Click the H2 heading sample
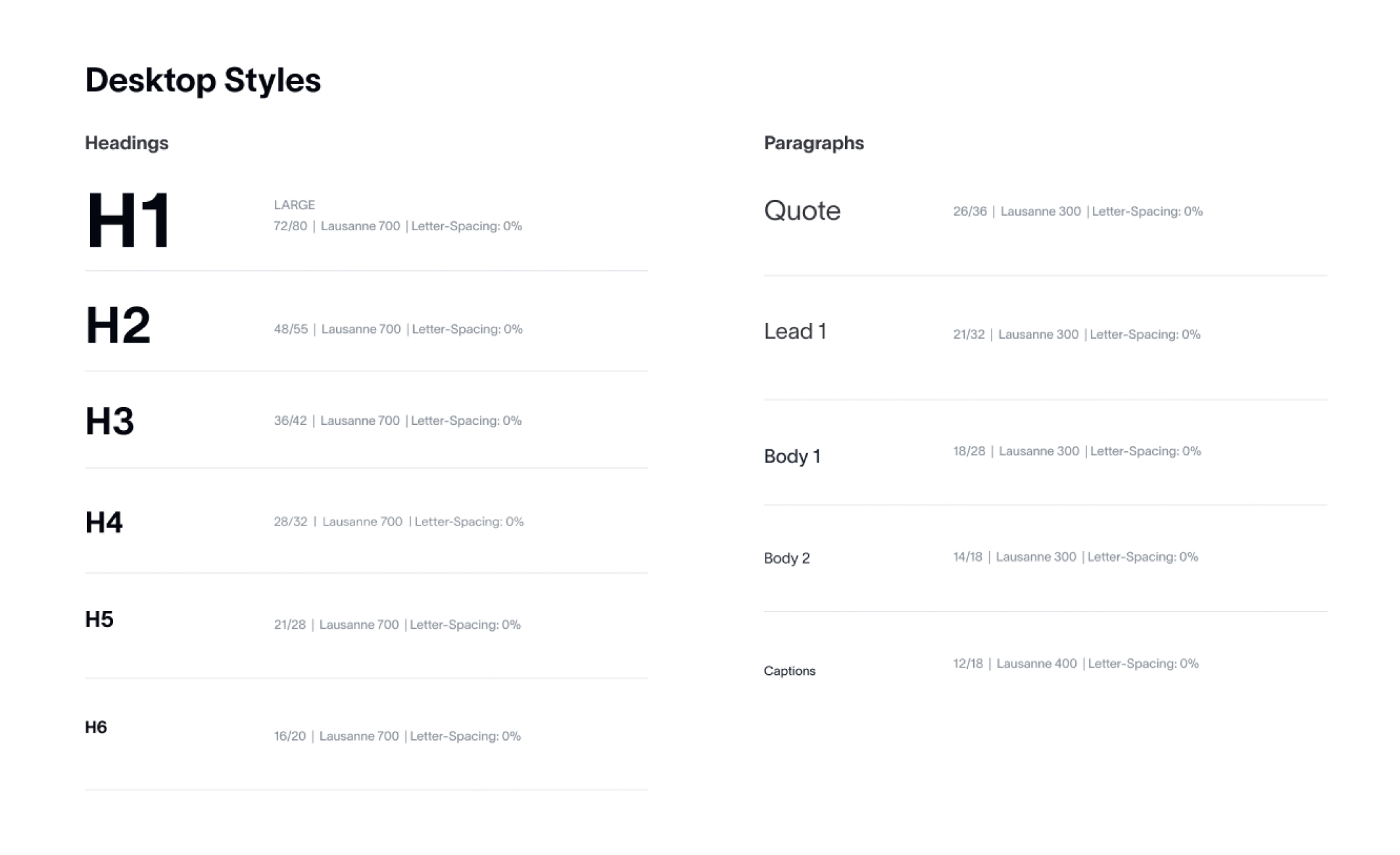This screenshot has width=1400, height=855. [x=118, y=325]
